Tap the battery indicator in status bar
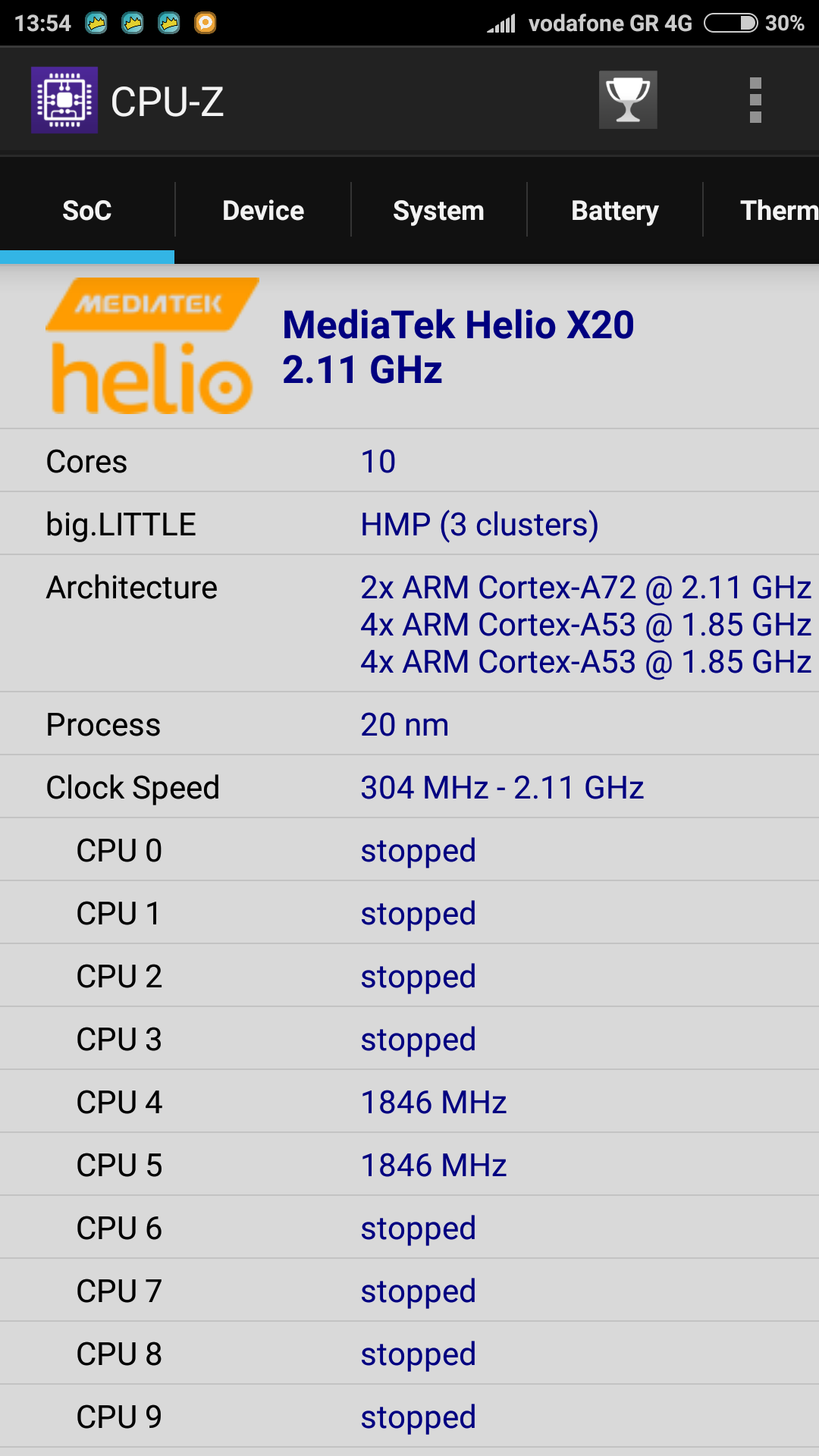The height and width of the screenshot is (1456, 819). [730, 24]
